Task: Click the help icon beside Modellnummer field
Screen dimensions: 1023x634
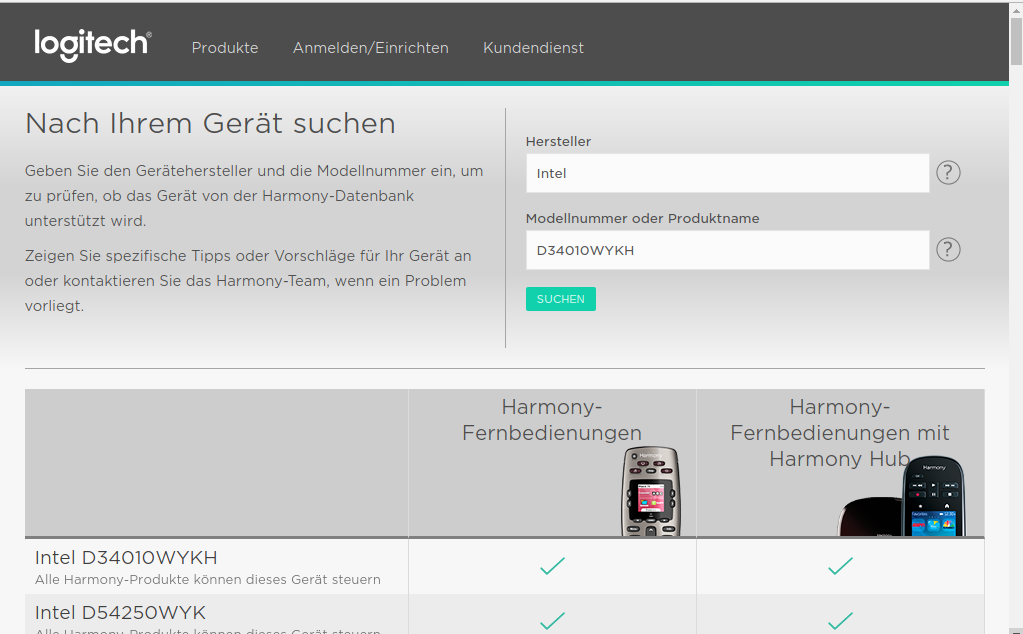Action: point(948,250)
